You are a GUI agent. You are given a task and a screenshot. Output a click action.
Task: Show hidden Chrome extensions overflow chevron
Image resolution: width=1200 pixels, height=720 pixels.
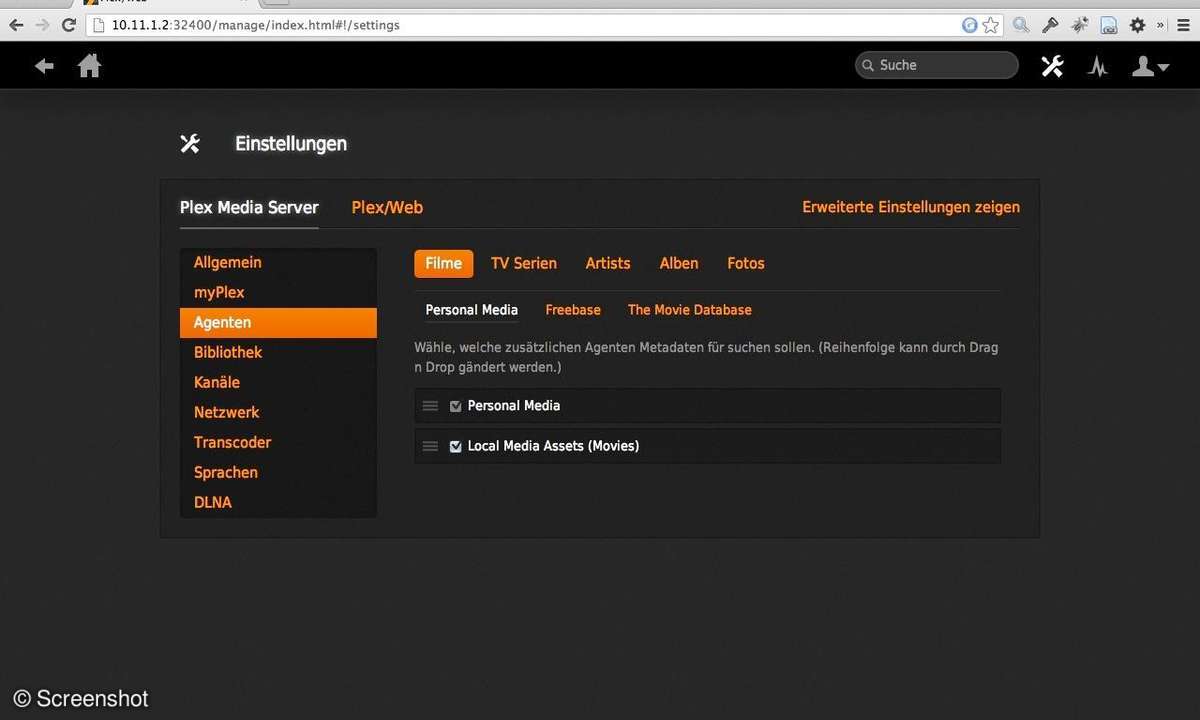coord(1160,25)
